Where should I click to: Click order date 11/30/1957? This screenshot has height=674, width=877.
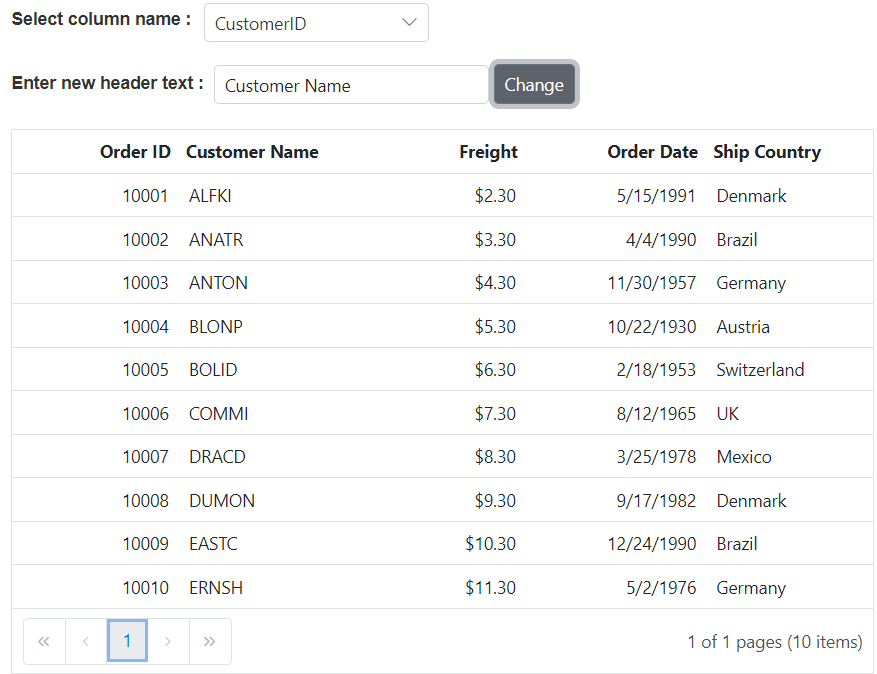pos(652,282)
